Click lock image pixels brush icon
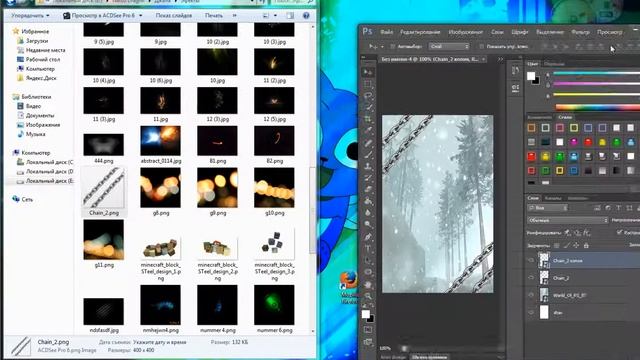 567,245
